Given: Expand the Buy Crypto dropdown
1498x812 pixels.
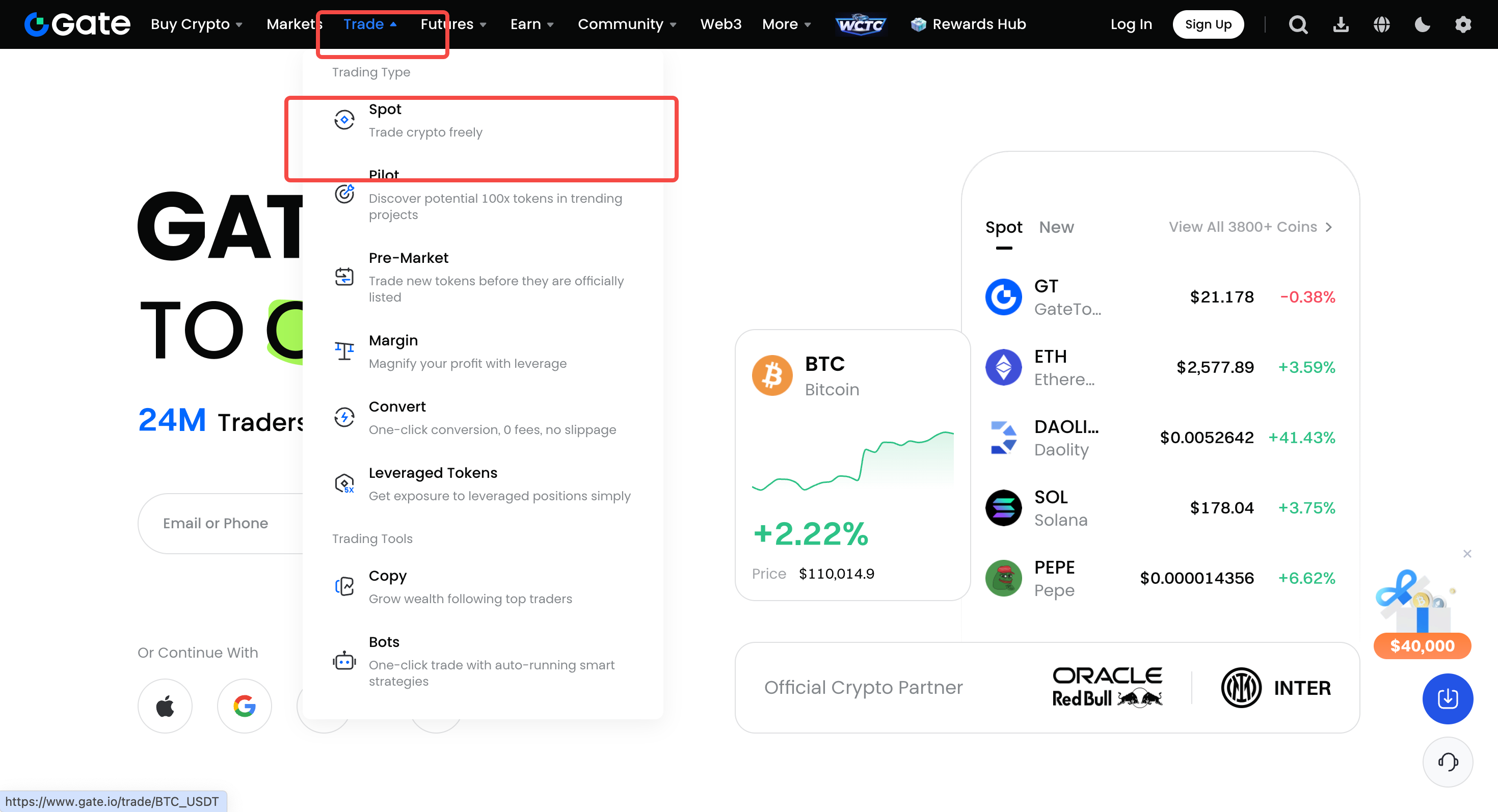Looking at the screenshot, I should click(x=197, y=24).
